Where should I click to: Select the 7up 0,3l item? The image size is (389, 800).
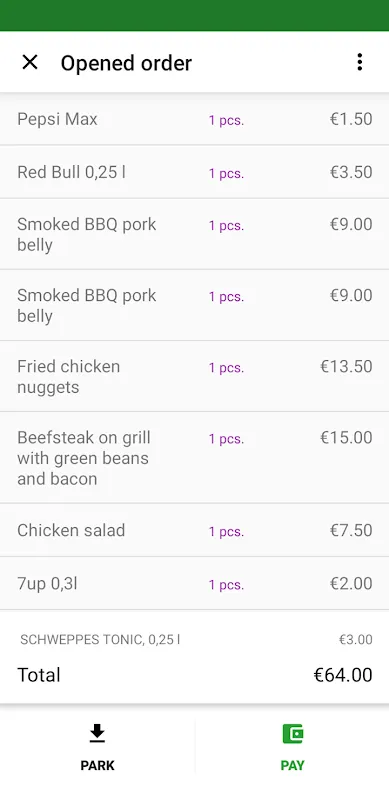click(194, 583)
